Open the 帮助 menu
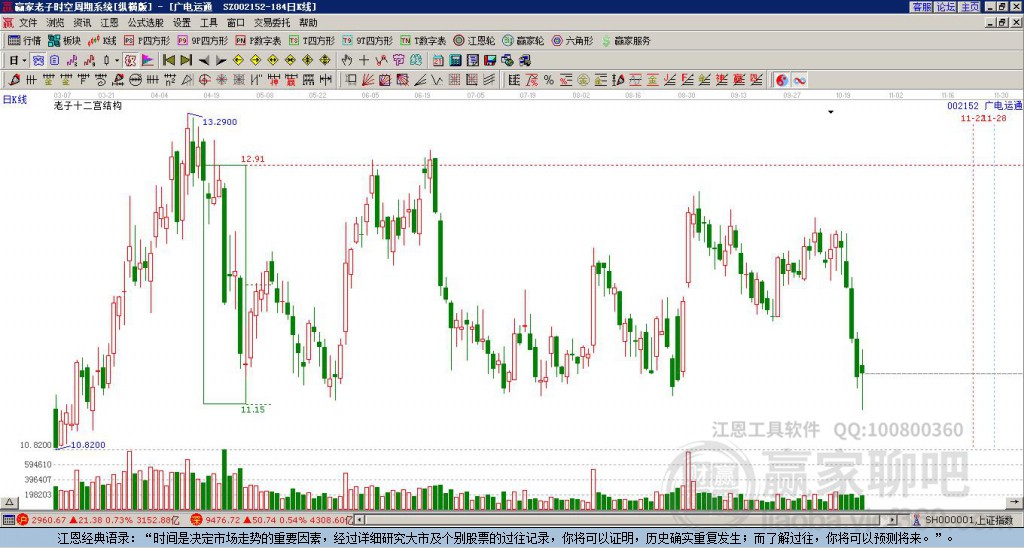Image resolution: width=1024 pixels, height=548 pixels. (308, 23)
